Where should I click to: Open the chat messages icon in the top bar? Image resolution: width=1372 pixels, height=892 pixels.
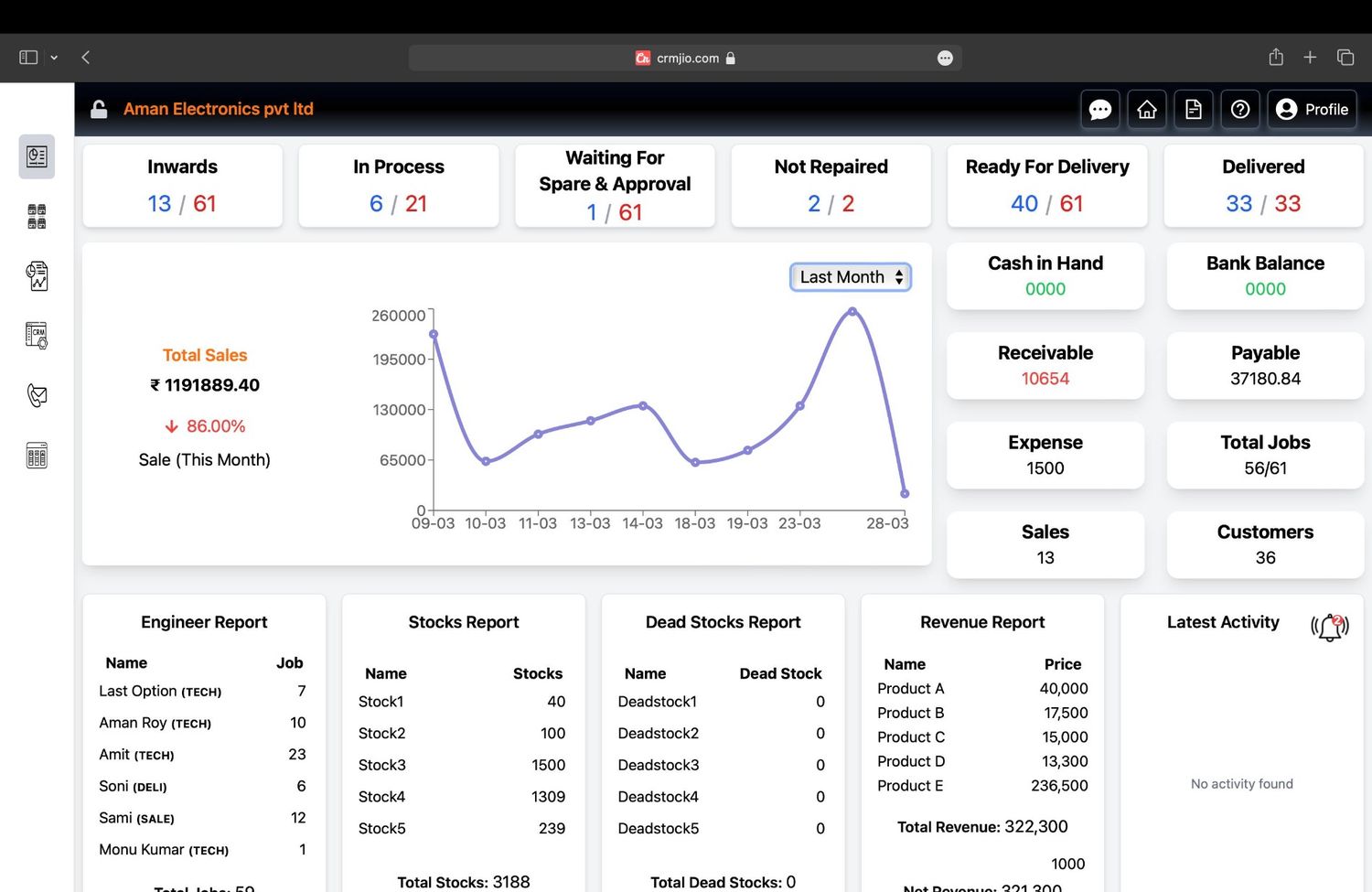tap(1099, 109)
